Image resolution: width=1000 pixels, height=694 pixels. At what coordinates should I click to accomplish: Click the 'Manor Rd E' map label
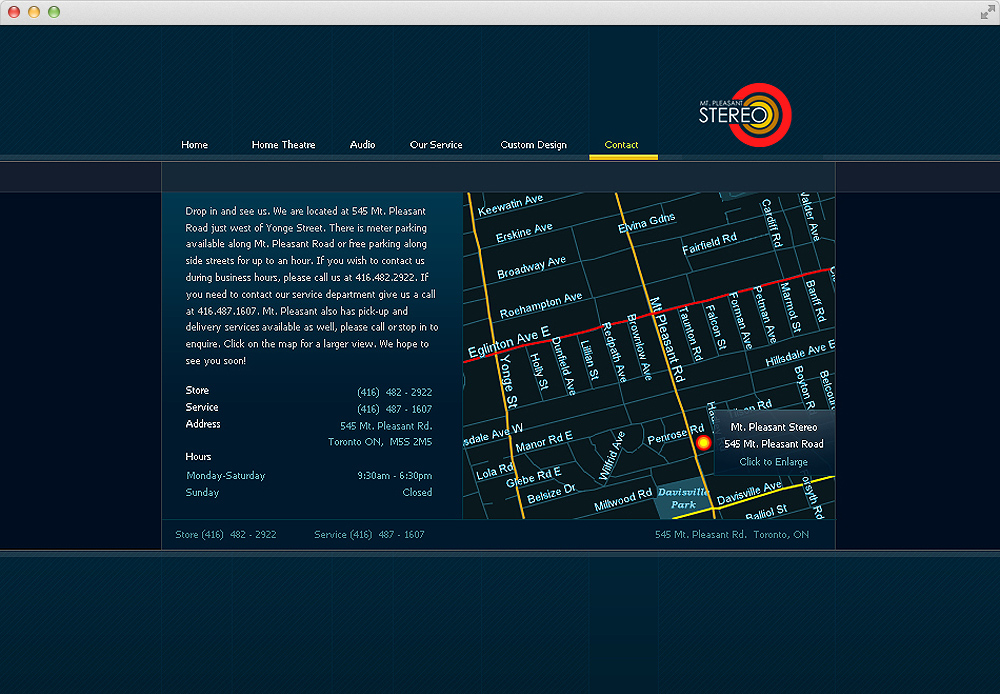544,441
